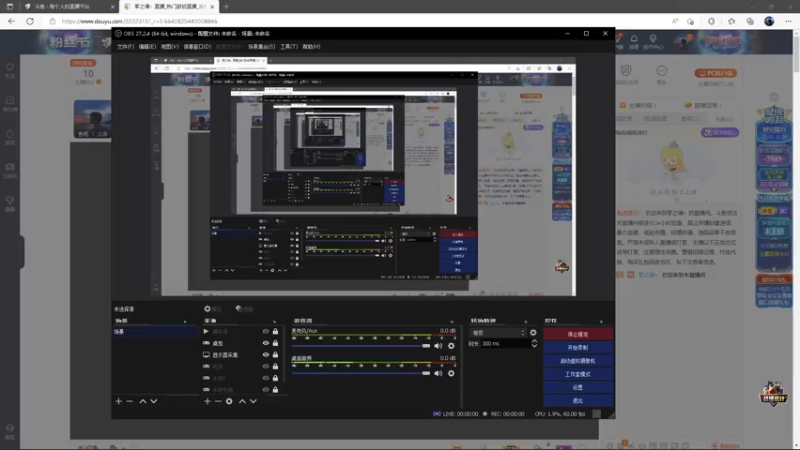
Task: Click the read aloud icon in the address bar
Action: [x=675, y=21]
